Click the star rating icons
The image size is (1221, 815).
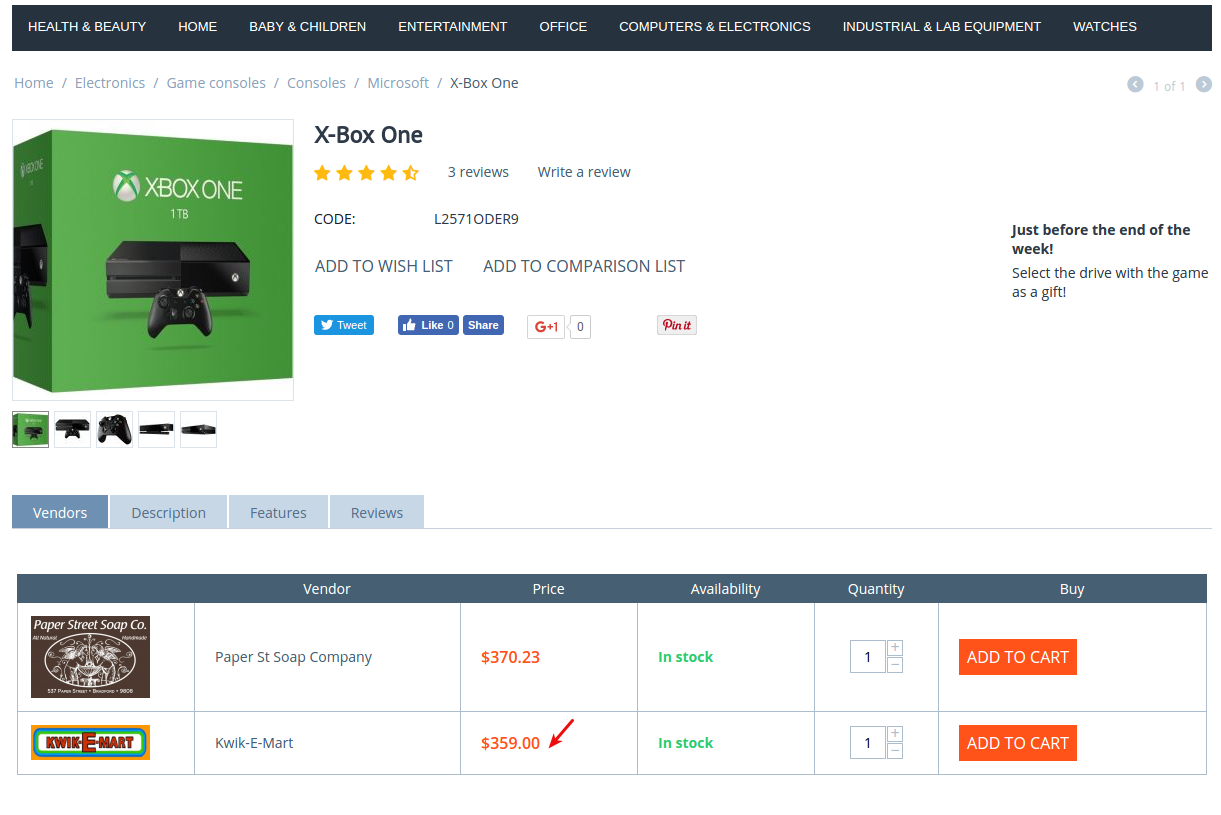tap(366, 173)
